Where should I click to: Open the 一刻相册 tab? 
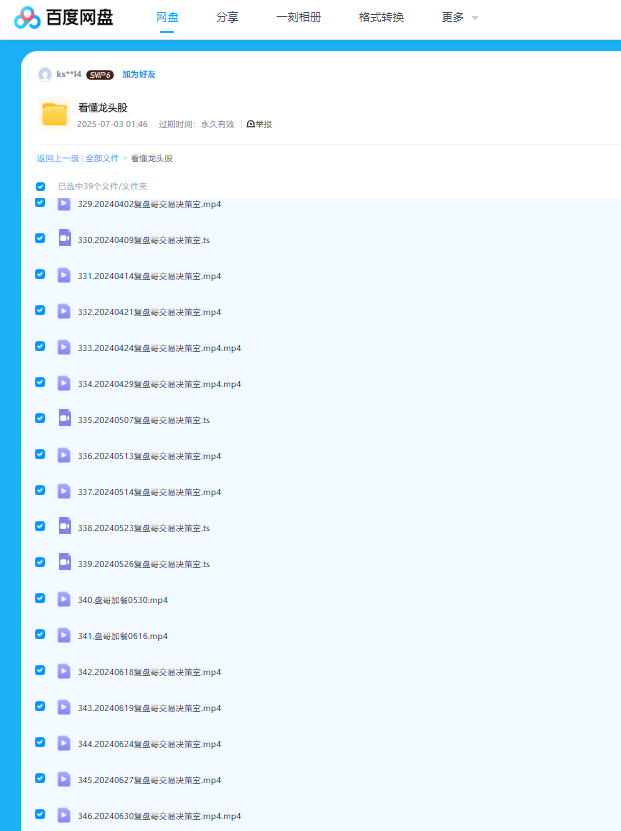(x=298, y=18)
